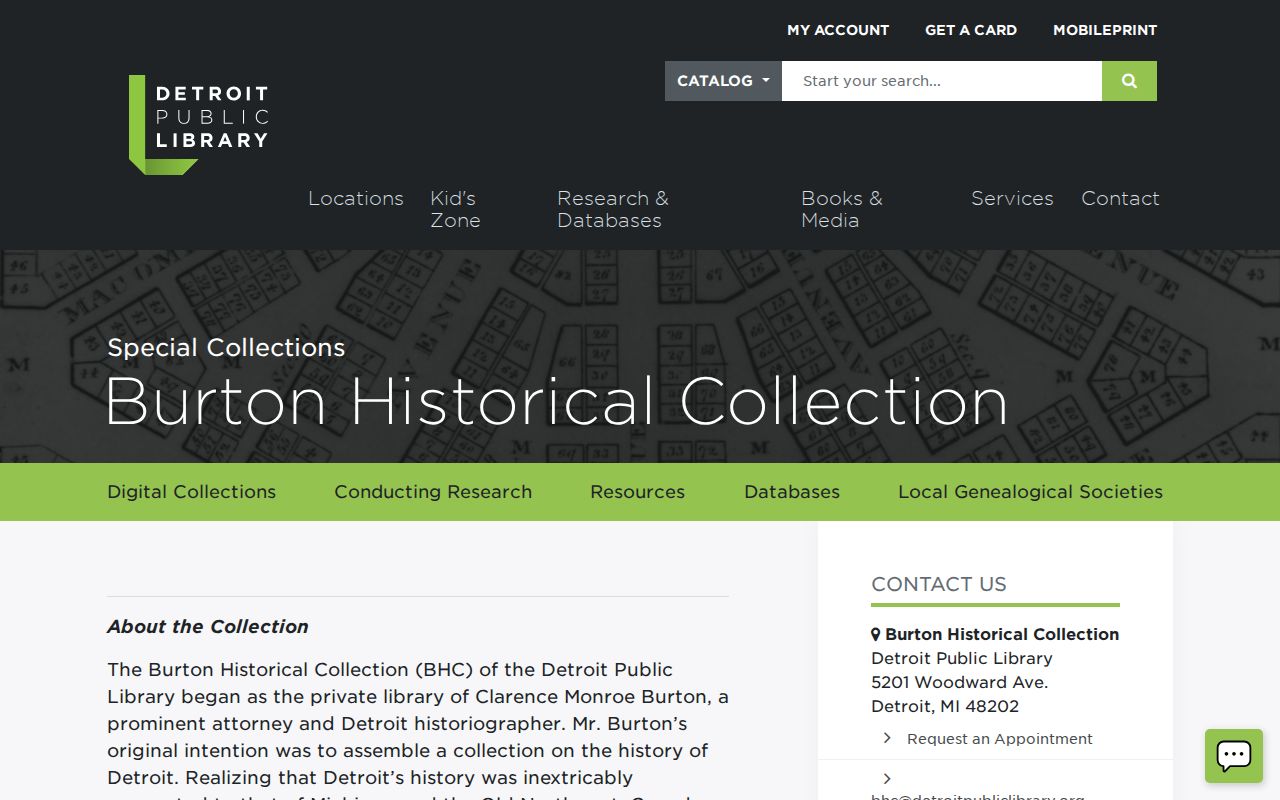Select the Conducting Research tab
This screenshot has width=1280, height=800.
click(x=433, y=492)
